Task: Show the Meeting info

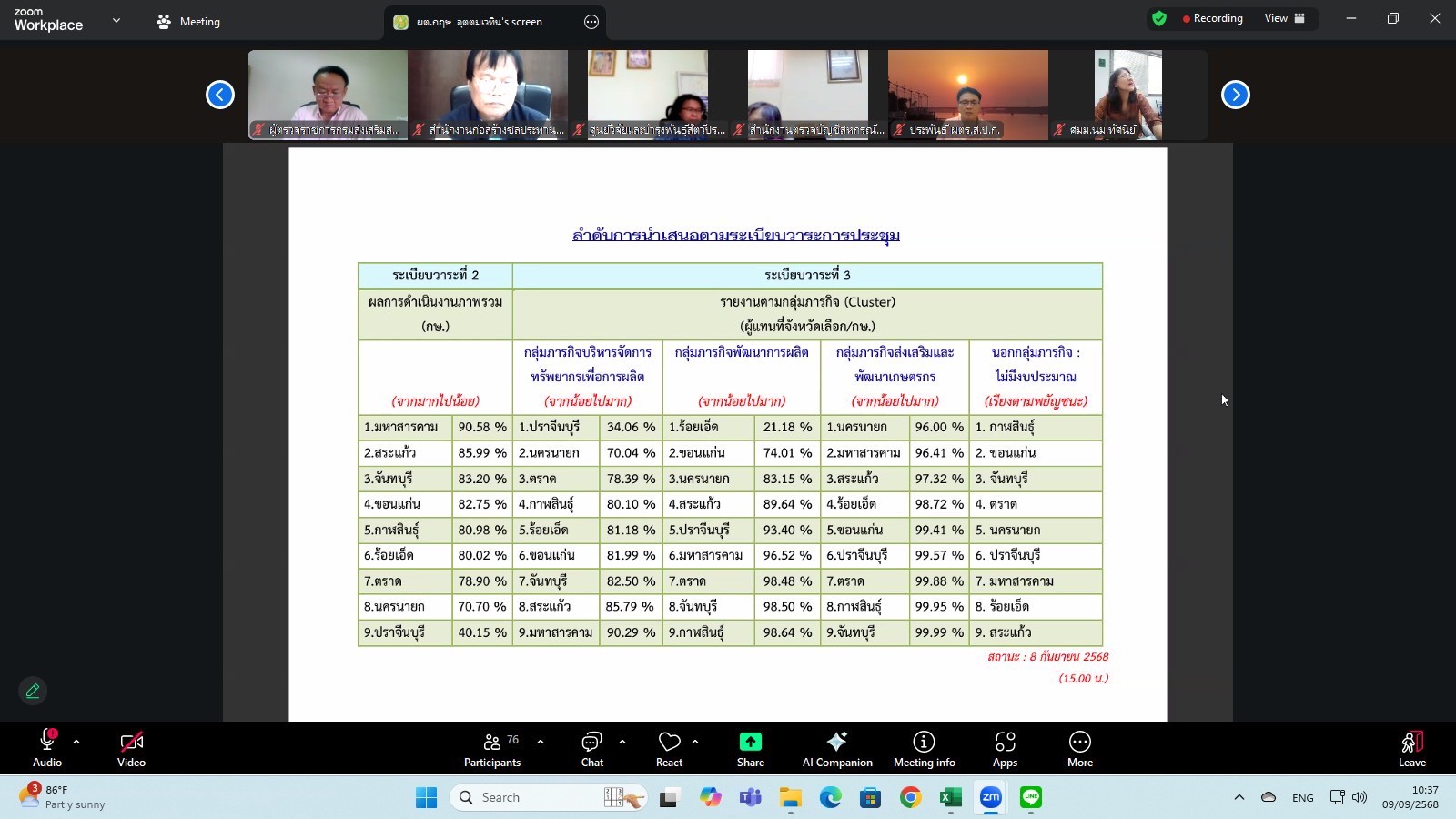Action: [924, 748]
